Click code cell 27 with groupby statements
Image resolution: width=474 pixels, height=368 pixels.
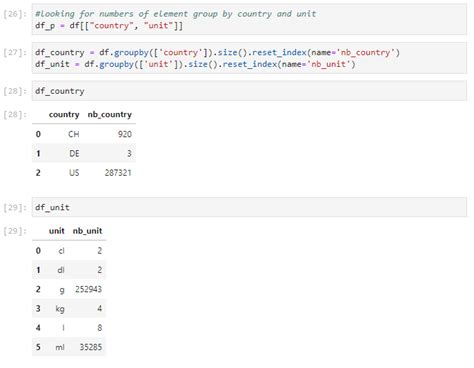pos(249,58)
